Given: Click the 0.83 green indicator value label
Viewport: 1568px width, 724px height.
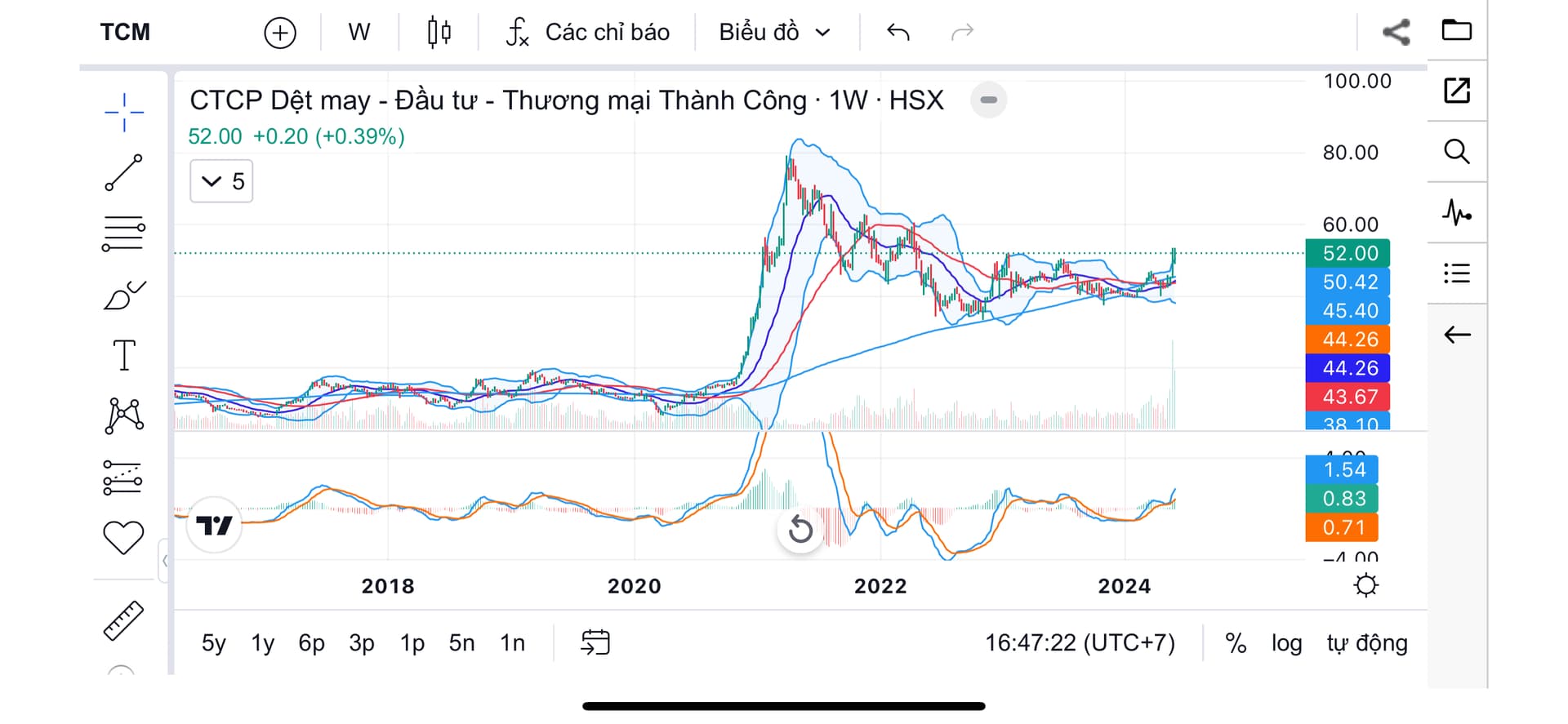Looking at the screenshot, I should [1342, 498].
